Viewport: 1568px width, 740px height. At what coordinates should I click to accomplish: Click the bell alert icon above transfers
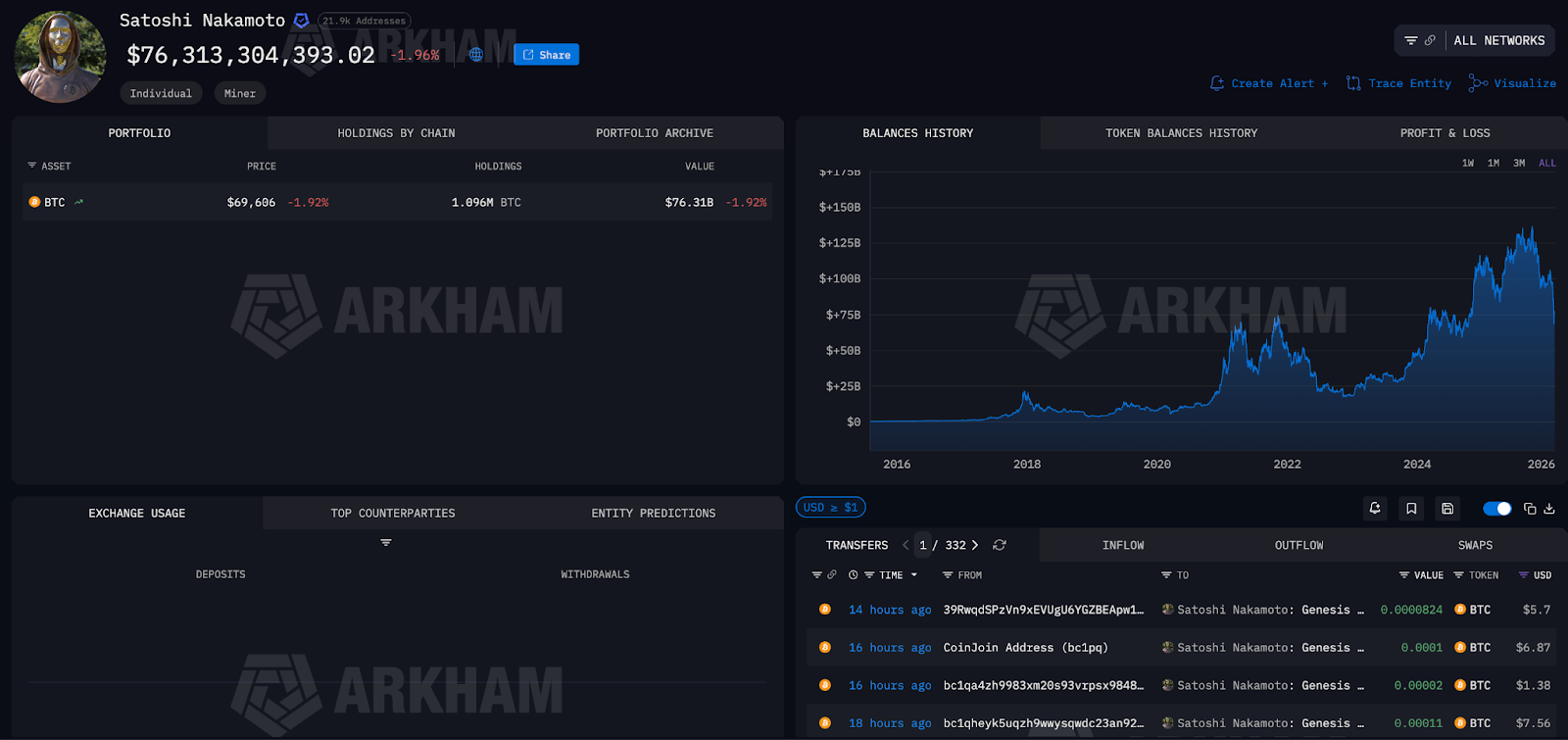[x=1375, y=509]
